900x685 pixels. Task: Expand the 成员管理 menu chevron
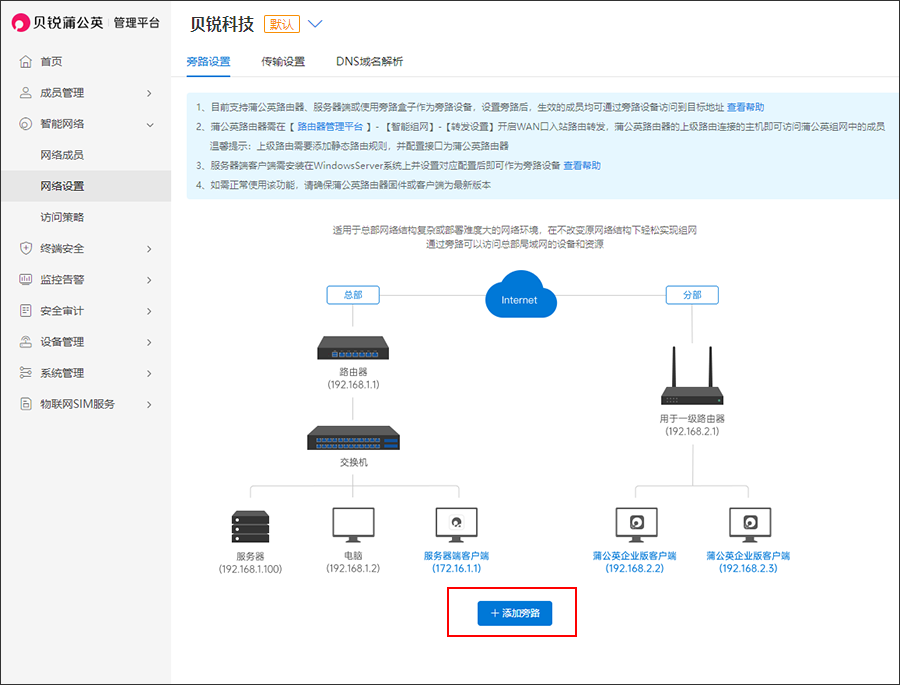tap(149, 93)
